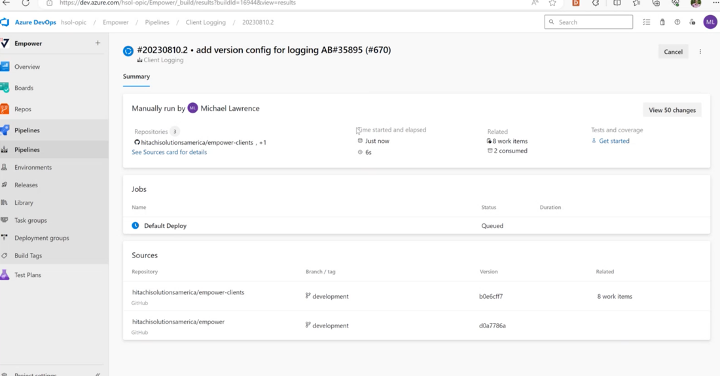Open the work items list icon in header

coord(646,22)
